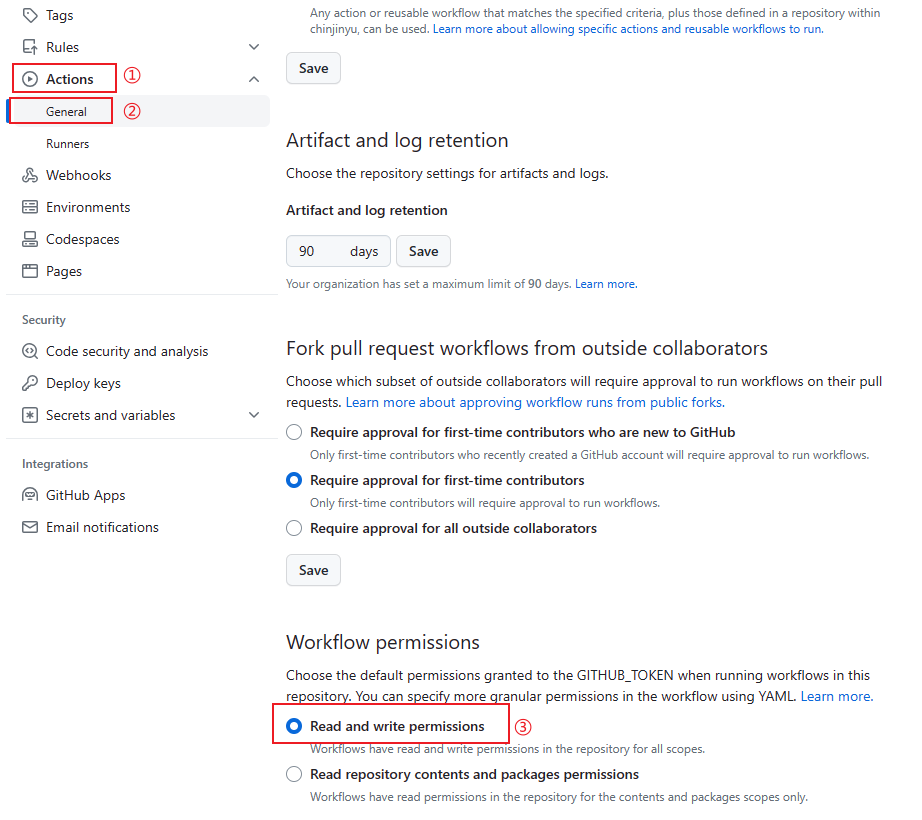Viewport: 922px width, 820px height.
Task: Click the Tags tag icon
Action: pyautogui.click(x=30, y=15)
